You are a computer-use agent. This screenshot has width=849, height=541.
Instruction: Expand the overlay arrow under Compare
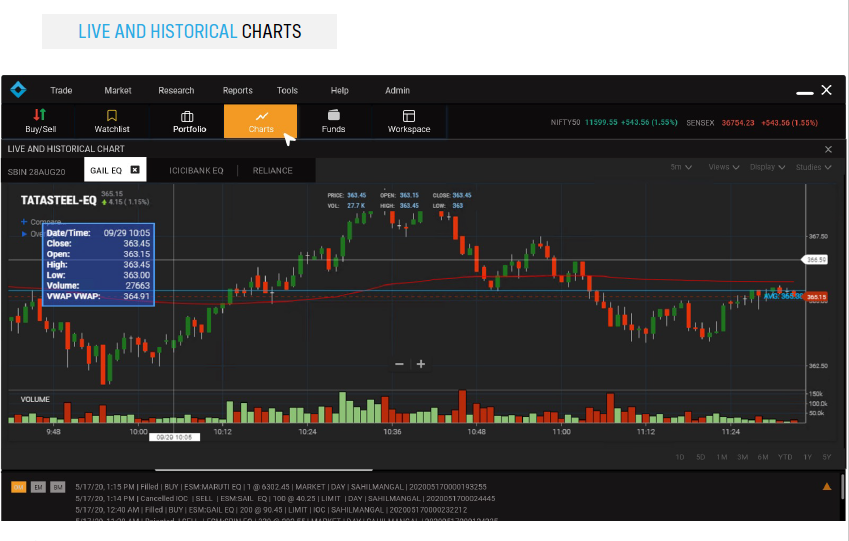(x=24, y=234)
